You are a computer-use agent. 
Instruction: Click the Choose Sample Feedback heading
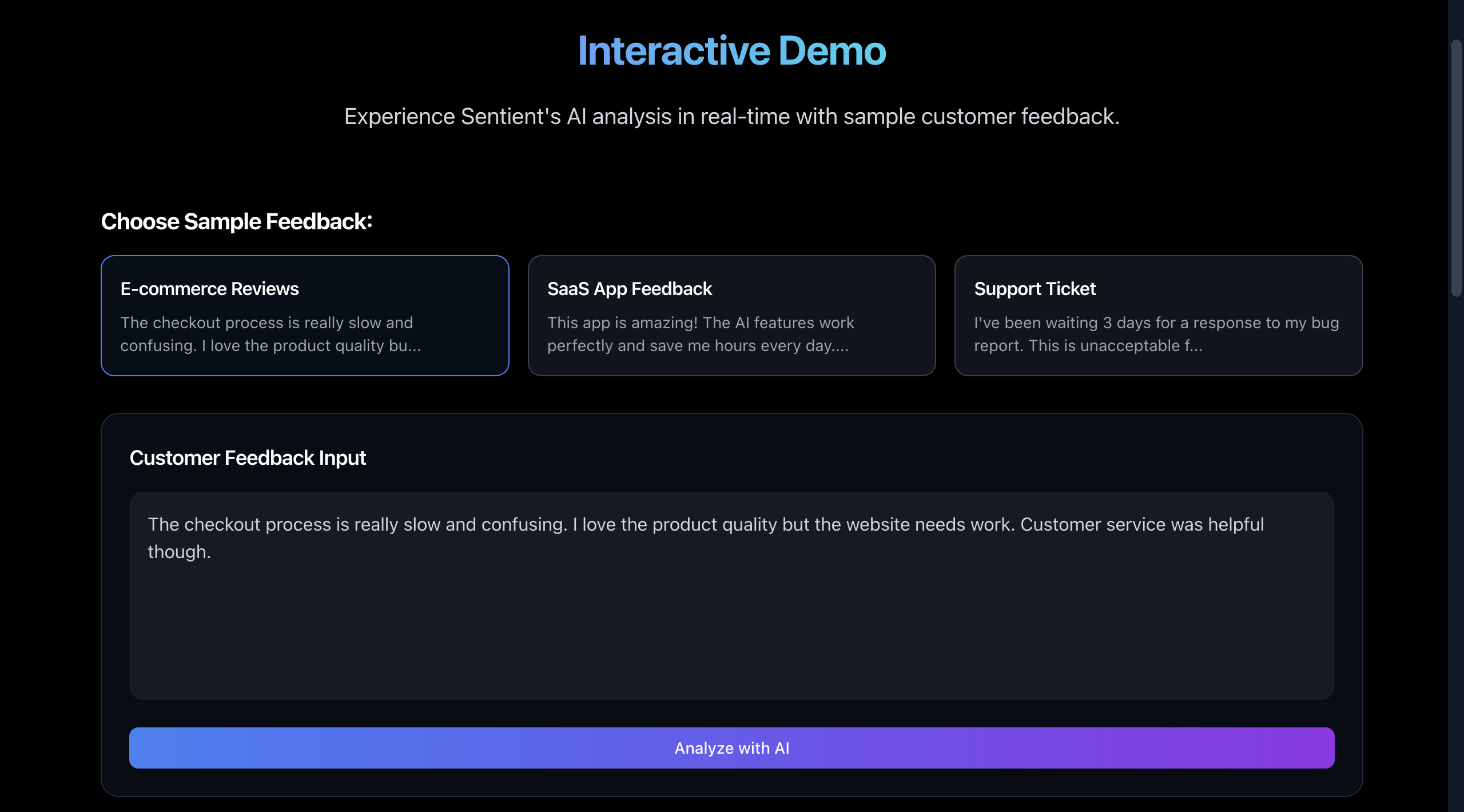pos(236,221)
